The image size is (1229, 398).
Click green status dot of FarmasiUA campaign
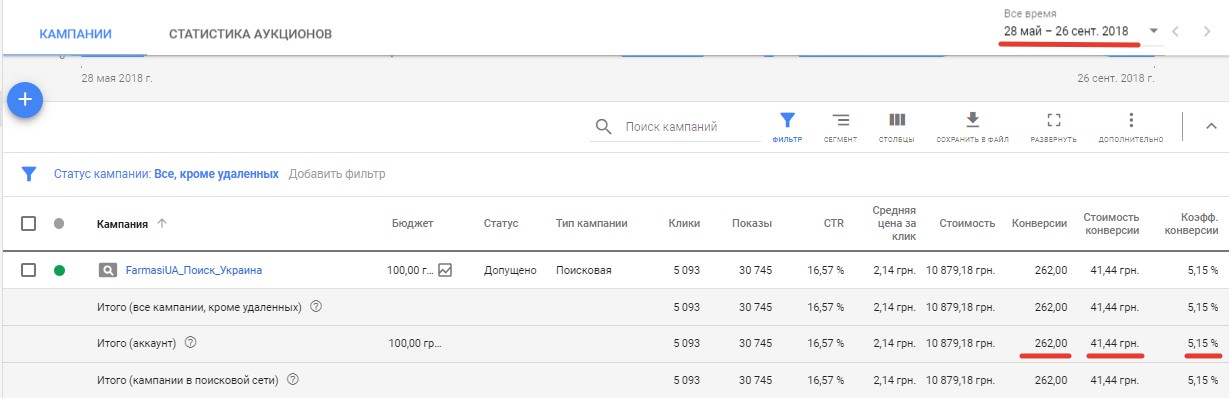coord(59,270)
